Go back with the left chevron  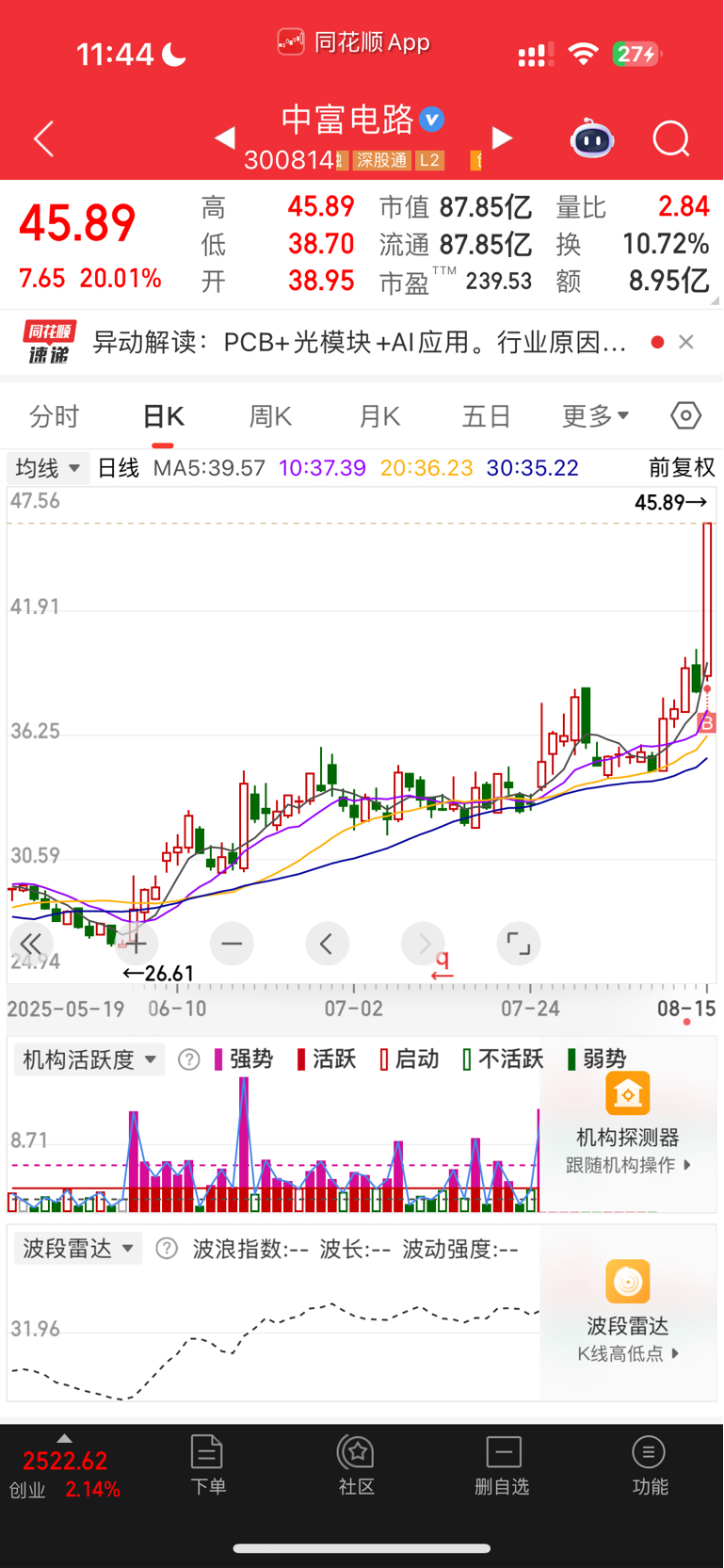click(x=43, y=139)
